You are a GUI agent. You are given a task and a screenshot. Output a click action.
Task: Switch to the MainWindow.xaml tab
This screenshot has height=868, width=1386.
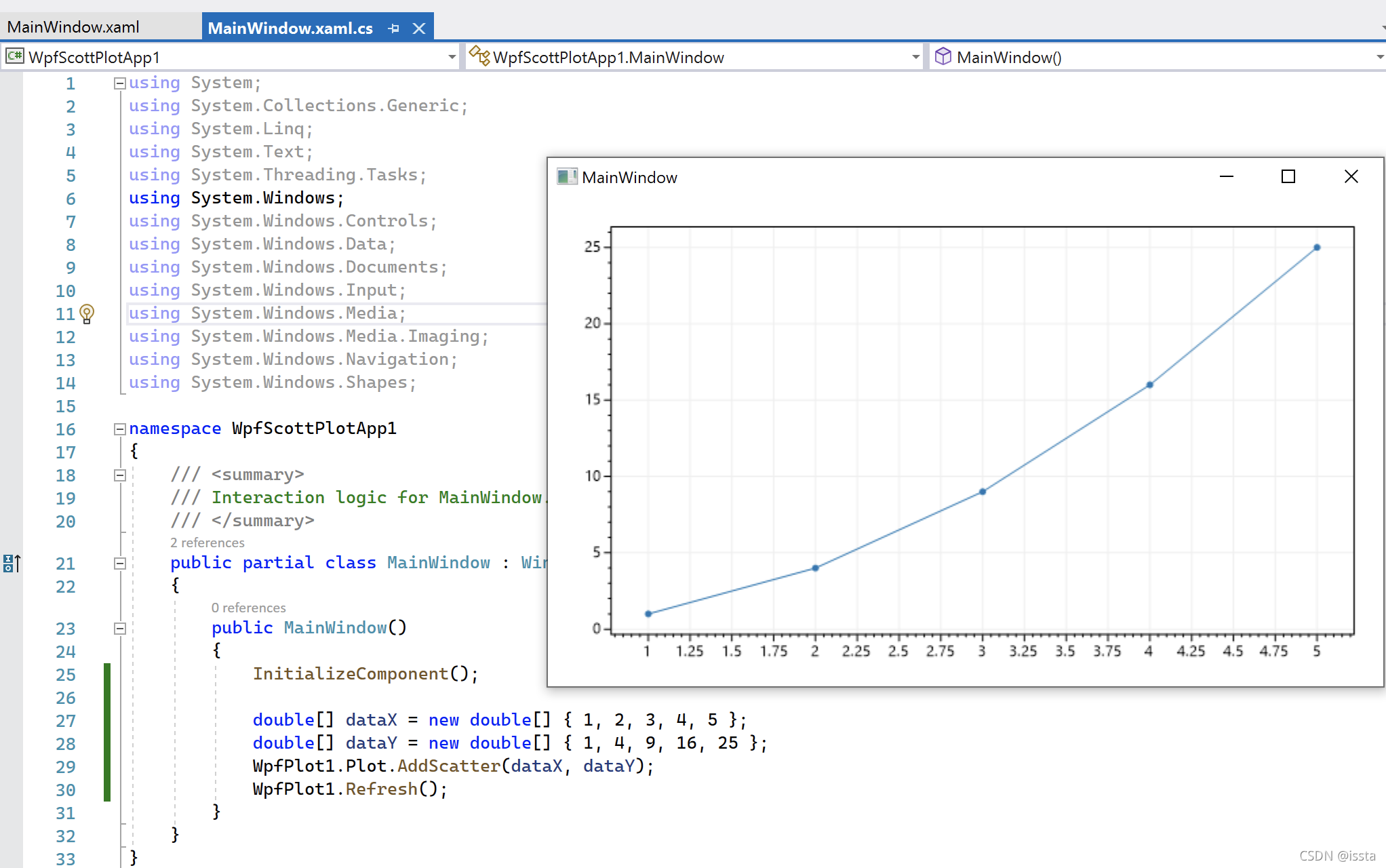pos(73,27)
